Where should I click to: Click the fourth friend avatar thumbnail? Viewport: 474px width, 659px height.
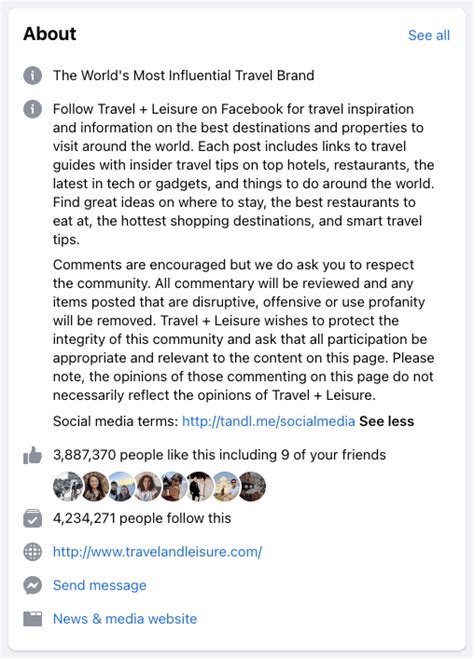147,486
